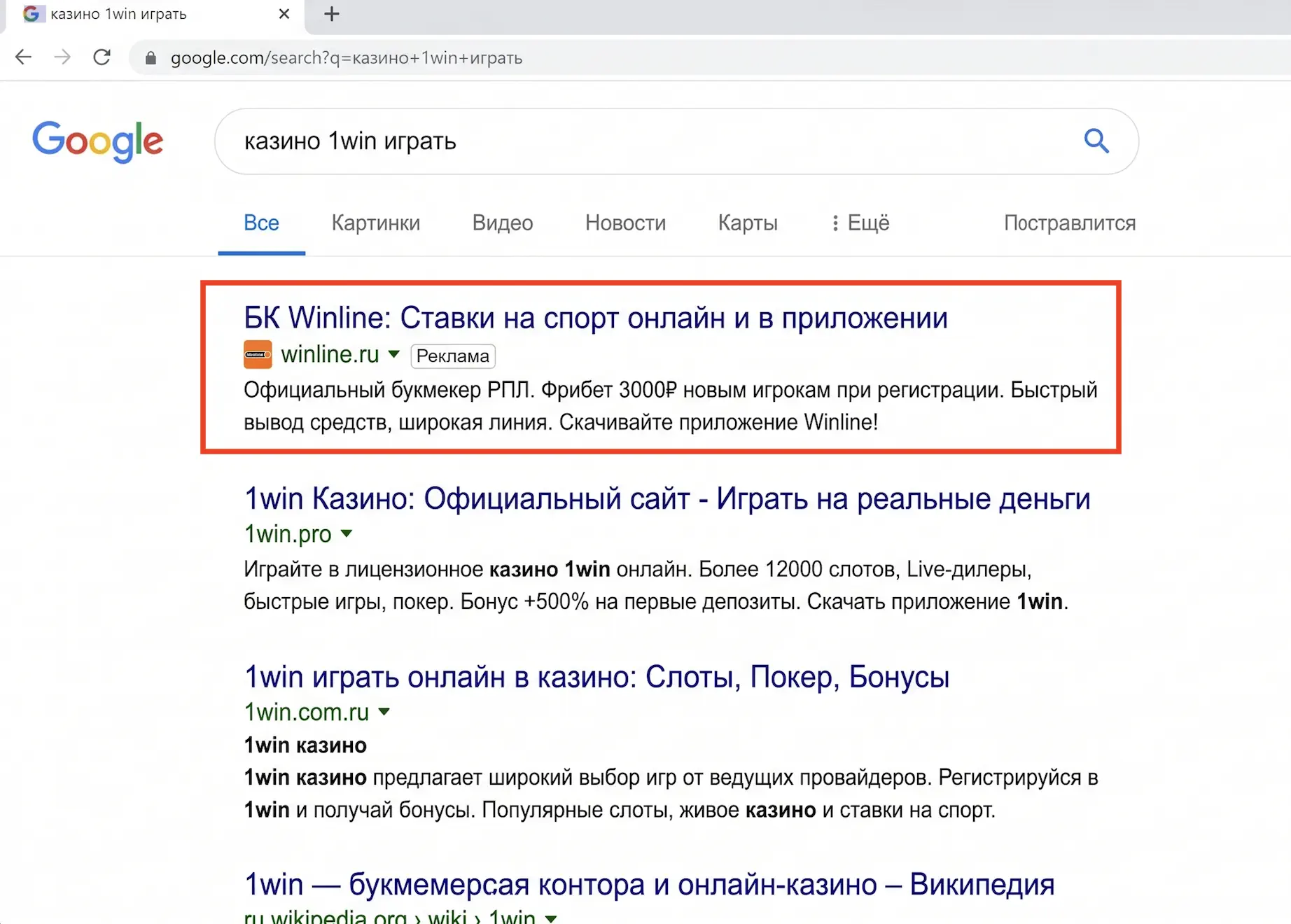The height and width of the screenshot is (924, 1291).
Task: Click the browser back arrow
Action: click(24, 57)
